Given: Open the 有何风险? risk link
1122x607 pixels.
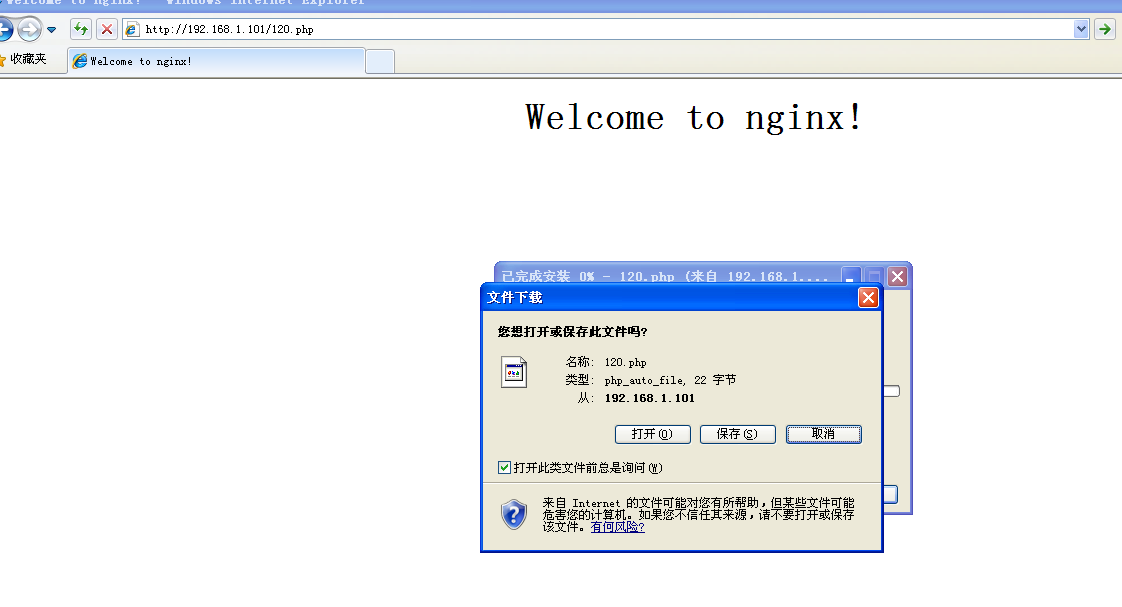Looking at the screenshot, I should tap(618, 527).
